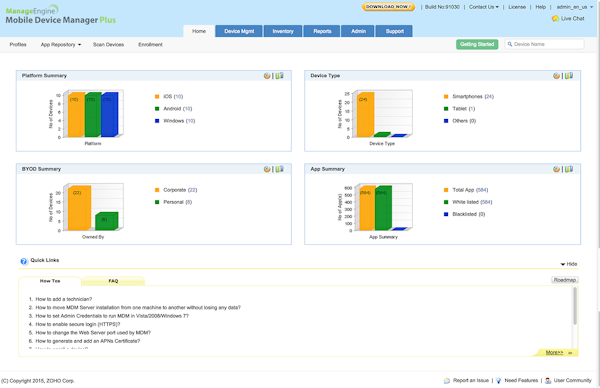The width and height of the screenshot is (600, 388).
Task: Click the User Community icon
Action: pyautogui.click(x=548, y=381)
